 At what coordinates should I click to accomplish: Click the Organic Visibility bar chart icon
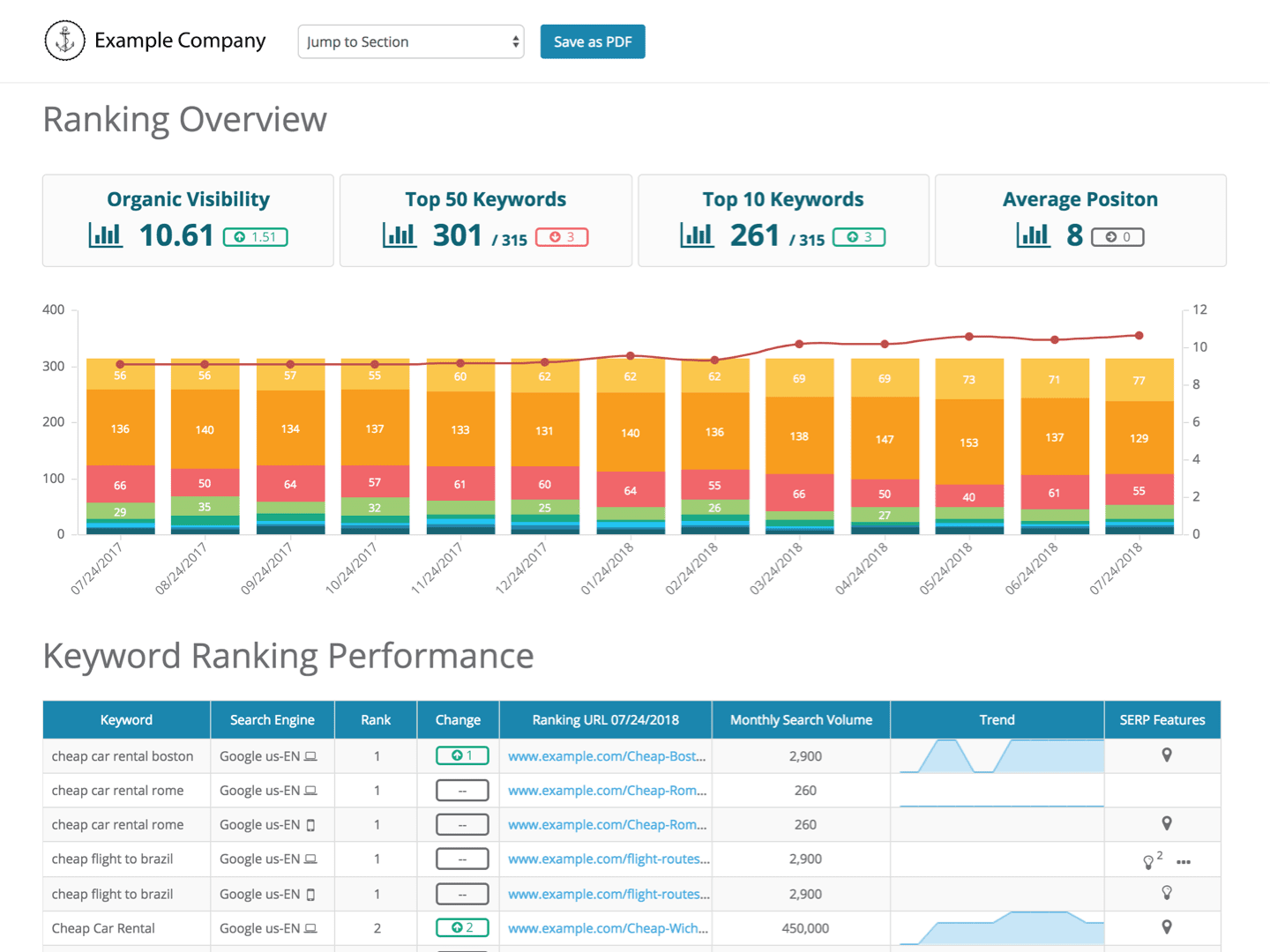click(x=105, y=235)
